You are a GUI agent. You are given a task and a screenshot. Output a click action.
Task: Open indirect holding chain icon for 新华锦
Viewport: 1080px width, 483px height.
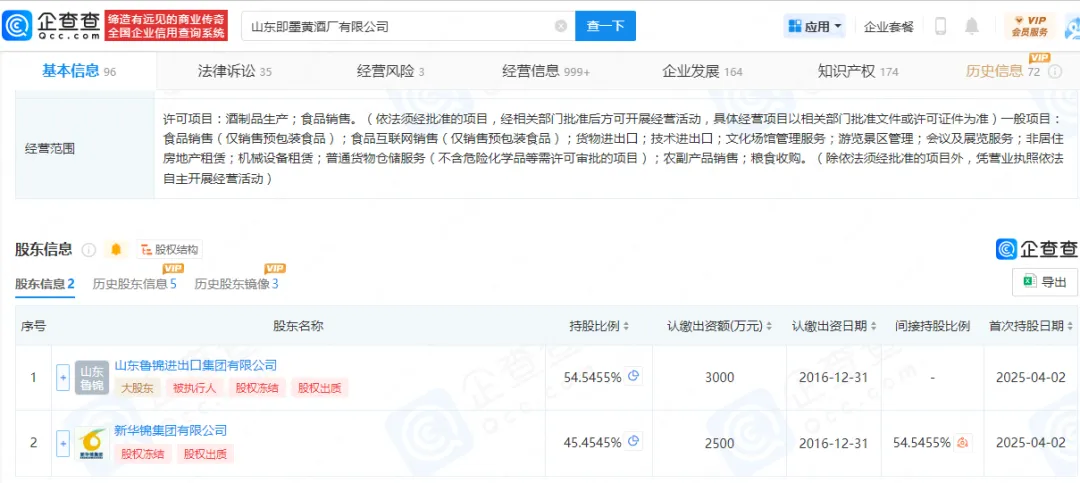click(964, 442)
